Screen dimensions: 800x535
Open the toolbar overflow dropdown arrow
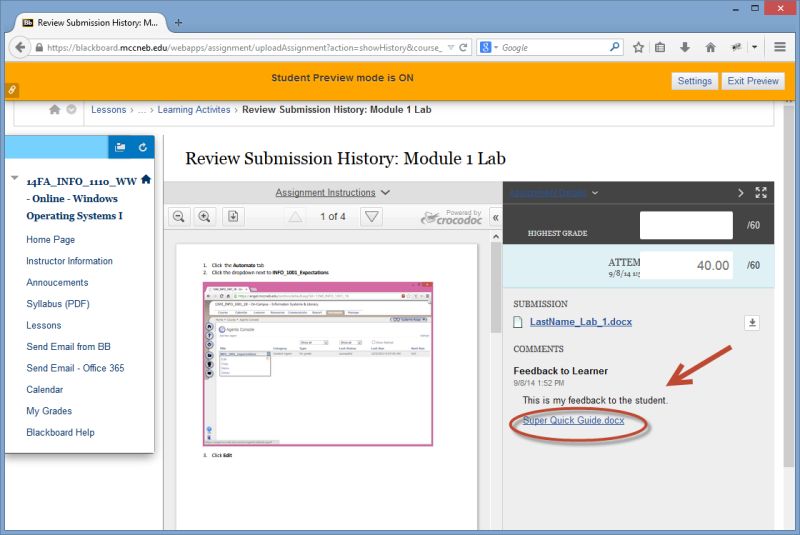755,47
